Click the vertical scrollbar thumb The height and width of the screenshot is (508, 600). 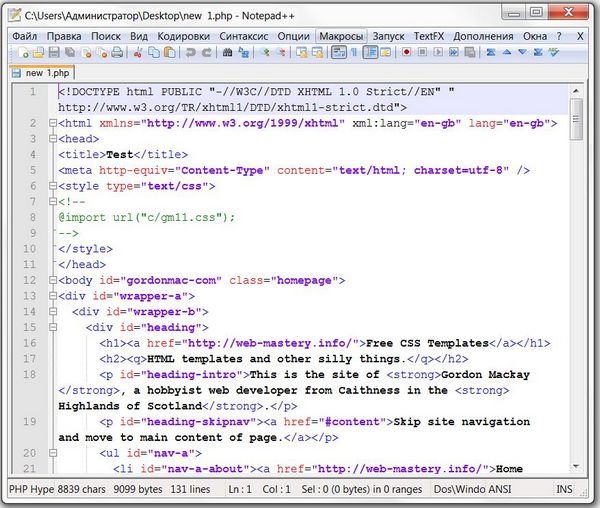(576, 119)
